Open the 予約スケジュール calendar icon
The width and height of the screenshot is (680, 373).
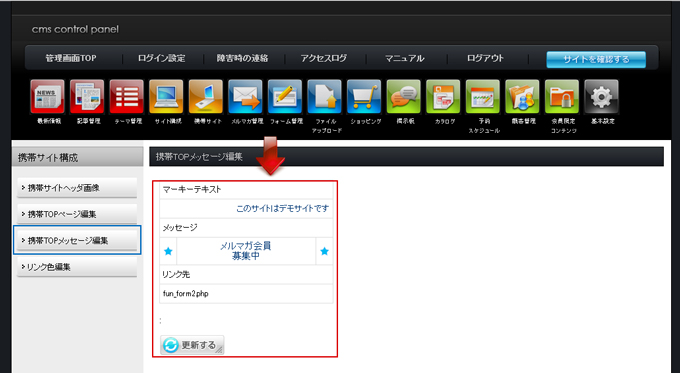[x=483, y=96]
